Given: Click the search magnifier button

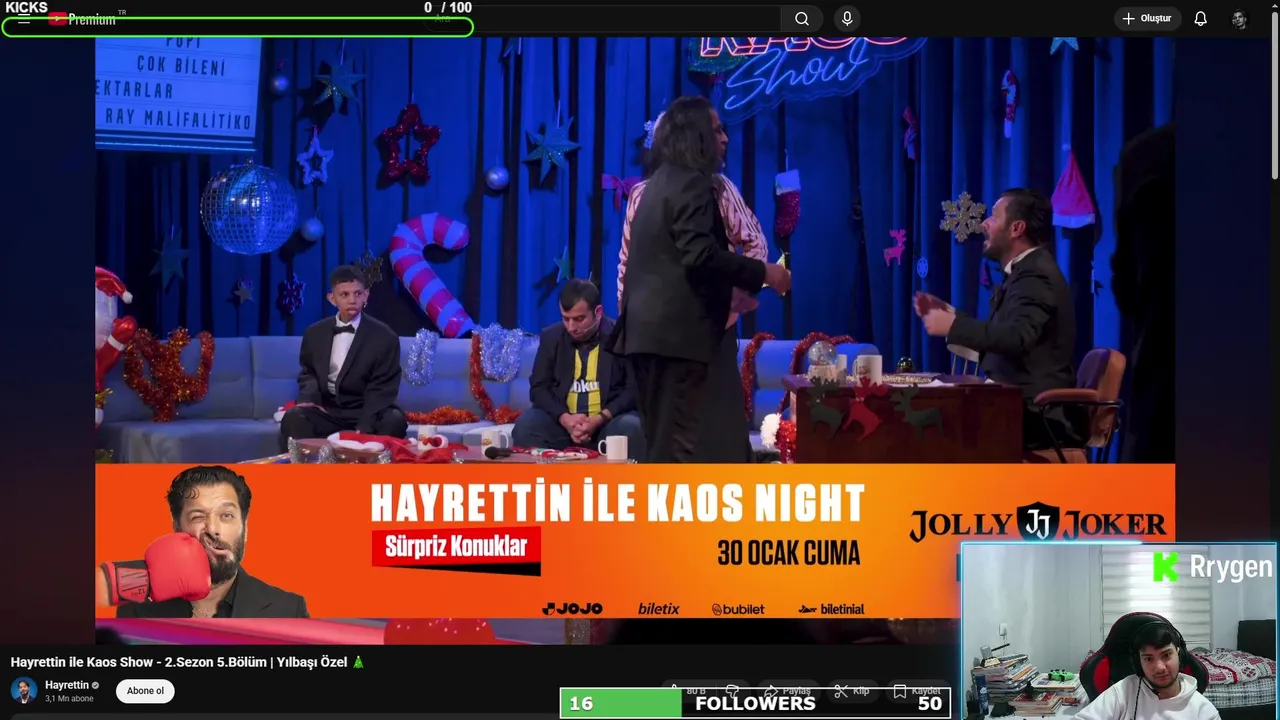Looking at the screenshot, I should tap(802, 19).
